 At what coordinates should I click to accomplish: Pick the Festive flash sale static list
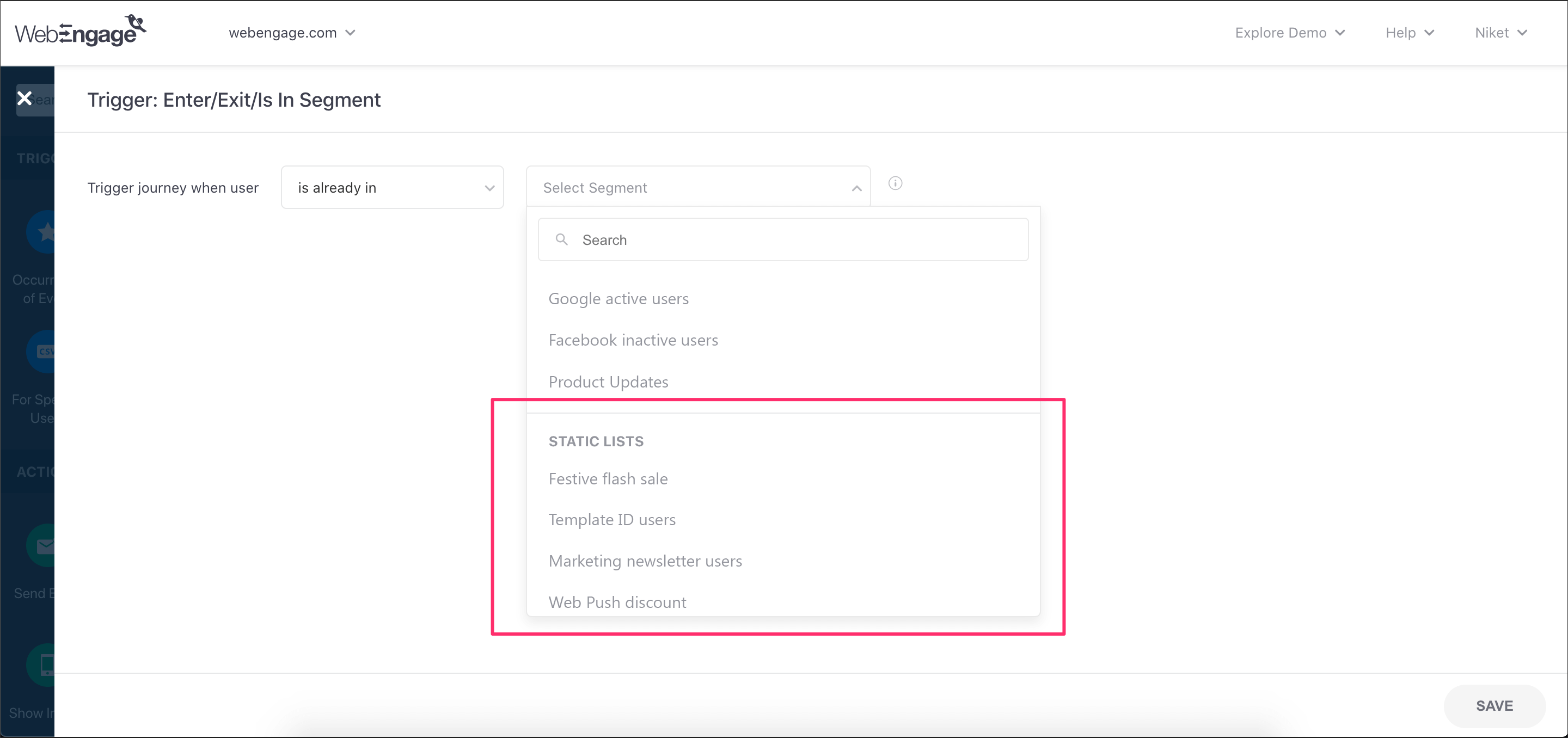pos(608,479)
